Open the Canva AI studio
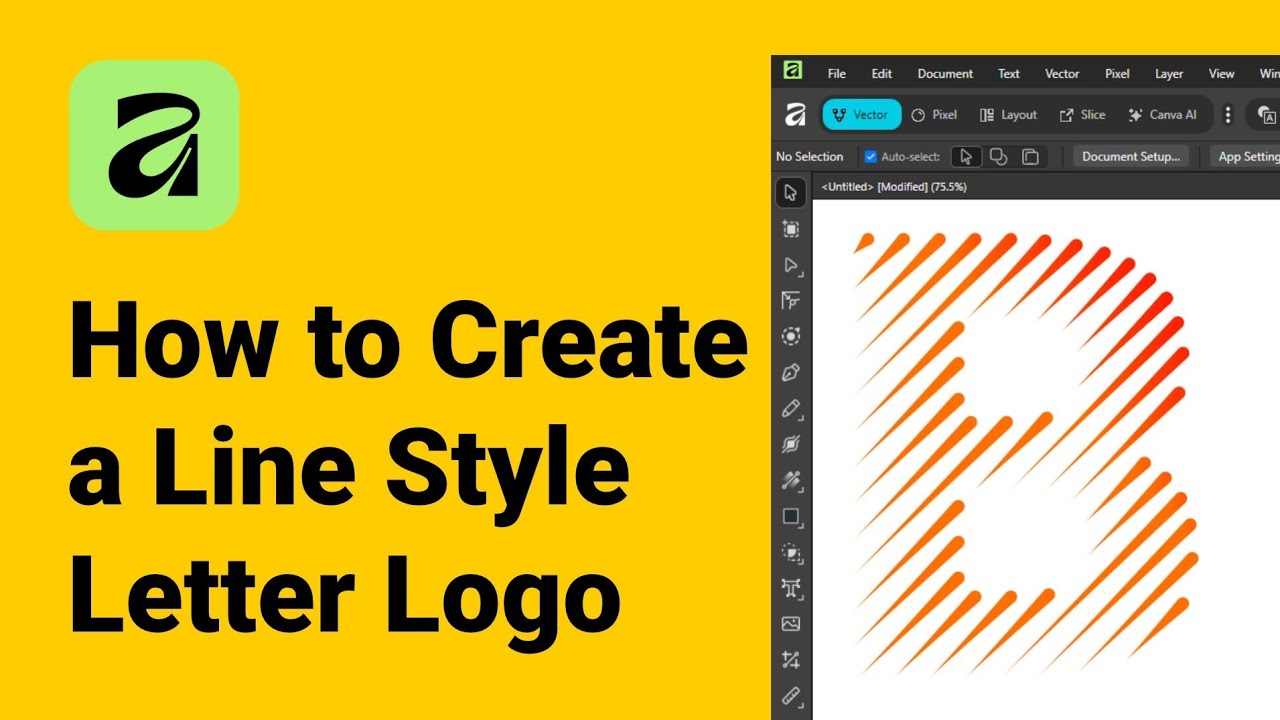1280x720 pixels. pos(1163,115)
